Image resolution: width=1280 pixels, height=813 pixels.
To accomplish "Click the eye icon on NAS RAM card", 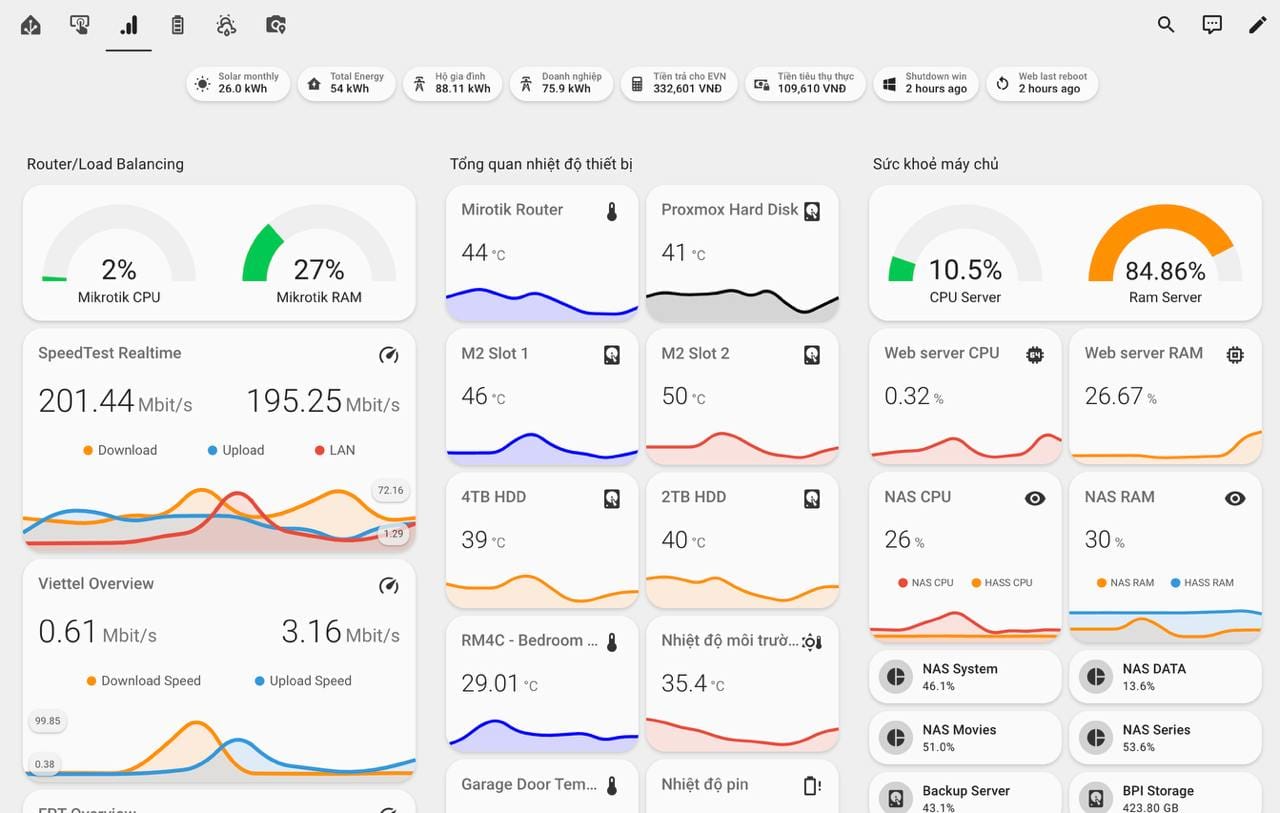I will click(x=1235, y=498).
